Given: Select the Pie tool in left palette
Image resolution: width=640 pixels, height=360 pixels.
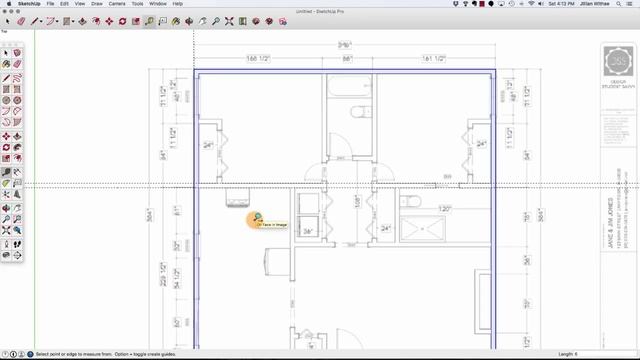Looking at the screenshot, I should pos(17,122).
